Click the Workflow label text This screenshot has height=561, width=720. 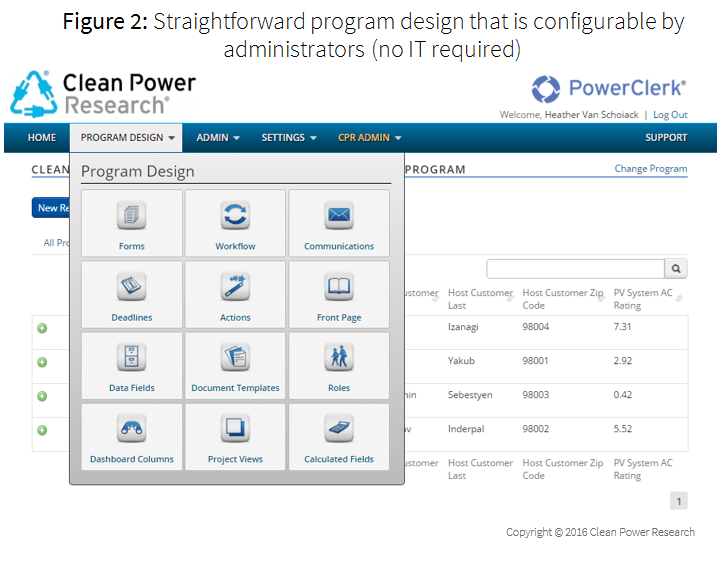235,247
